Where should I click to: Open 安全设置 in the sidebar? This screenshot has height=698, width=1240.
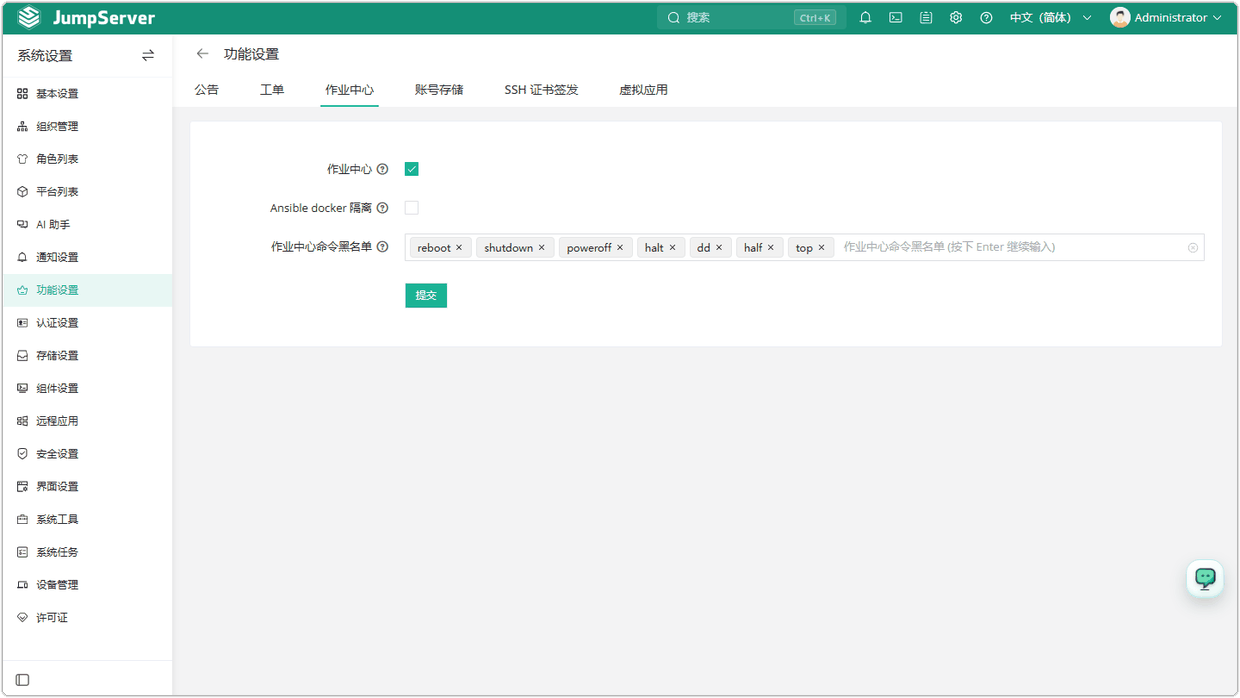point(87,454)
